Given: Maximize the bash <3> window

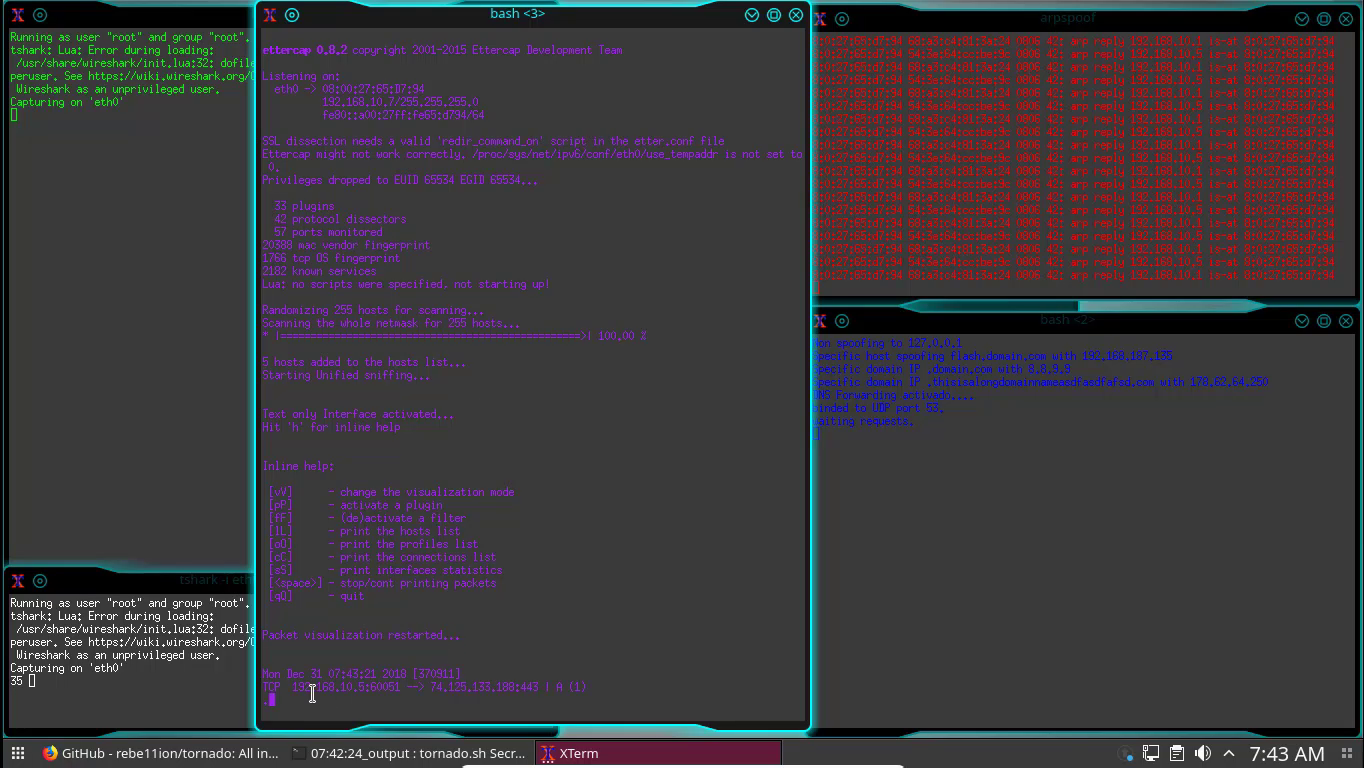Looking at the screenshot, I should point(774,15).
